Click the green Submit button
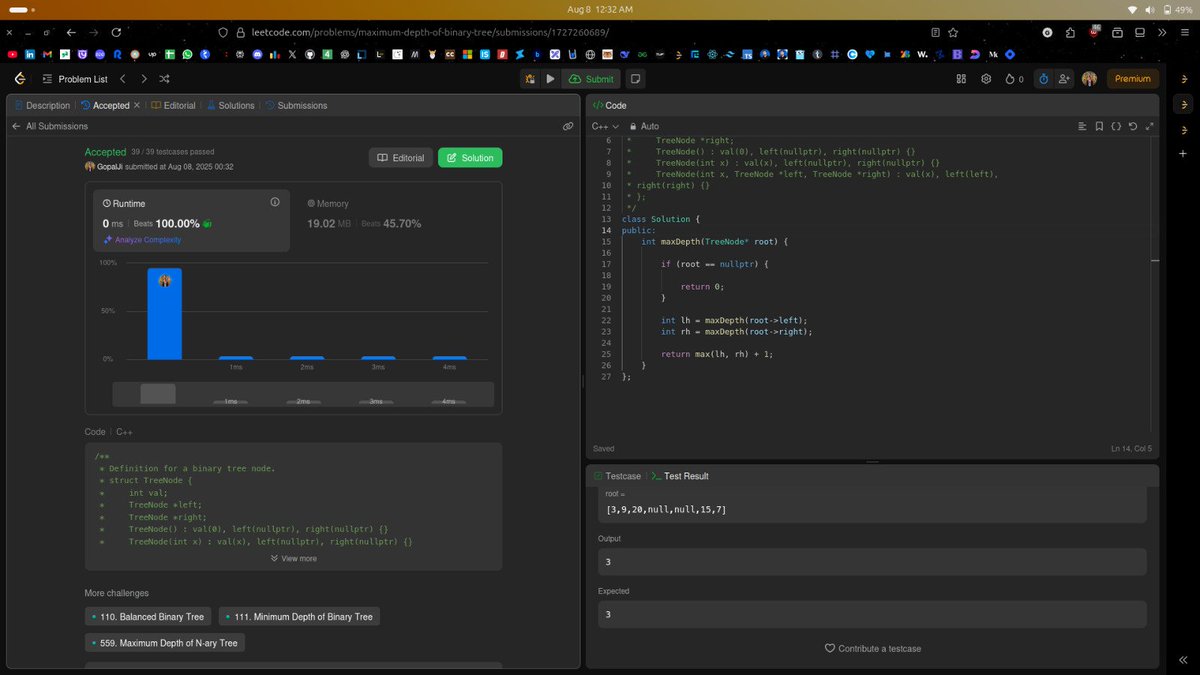1200x675 pixels. click(x=592, y=79)
